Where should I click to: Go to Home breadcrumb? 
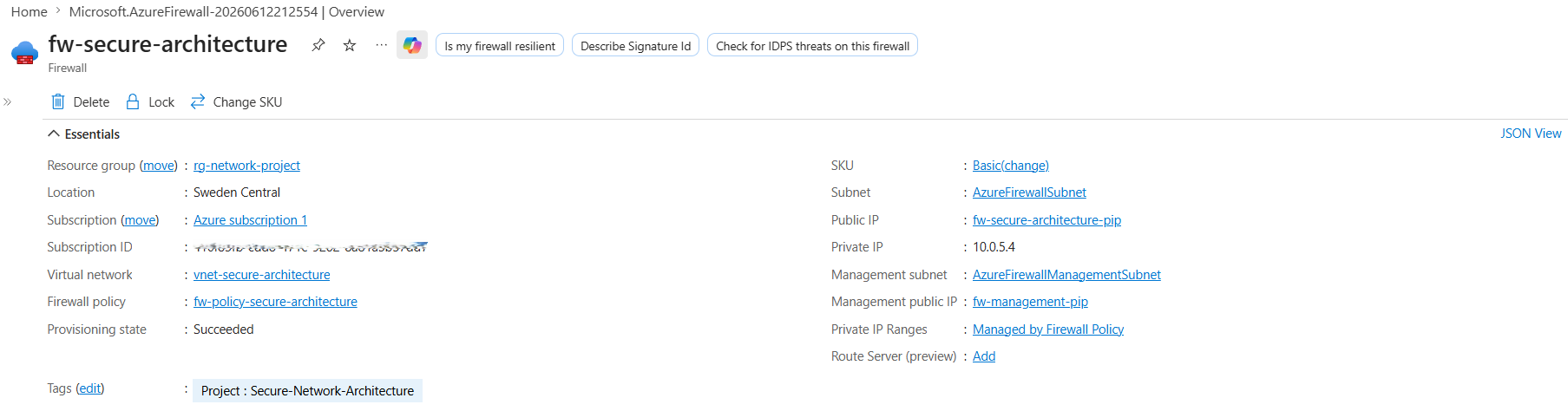pos(29,12)
